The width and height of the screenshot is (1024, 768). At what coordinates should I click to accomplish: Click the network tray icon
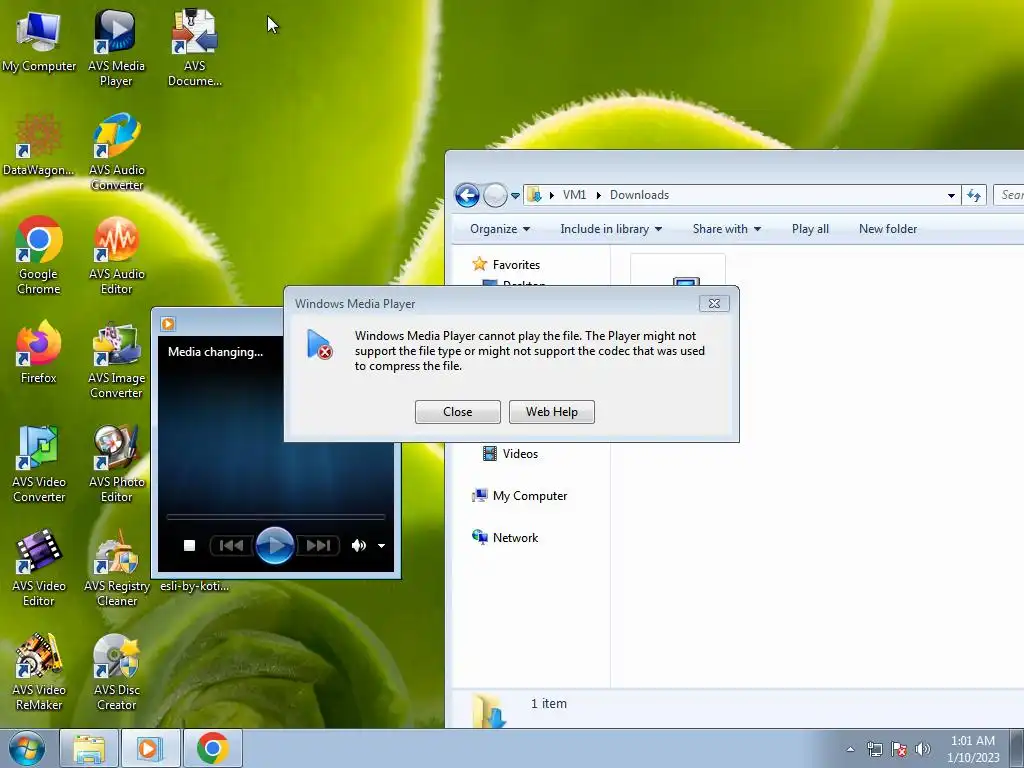(874, 749)
